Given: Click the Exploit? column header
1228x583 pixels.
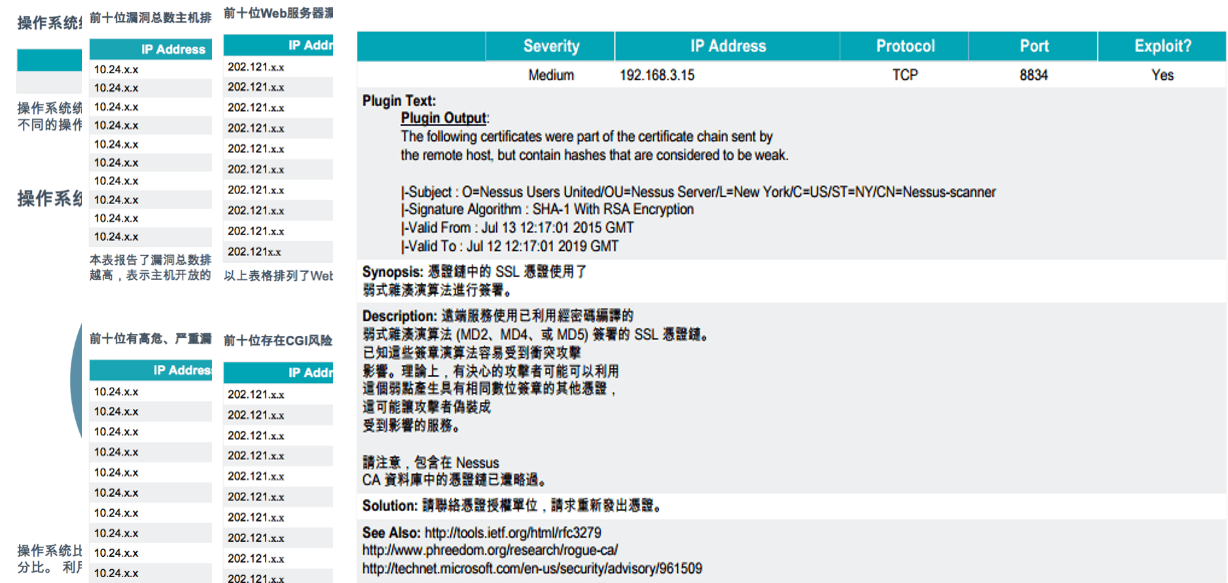Looking at the screenshot, I should coord(1163,46).
